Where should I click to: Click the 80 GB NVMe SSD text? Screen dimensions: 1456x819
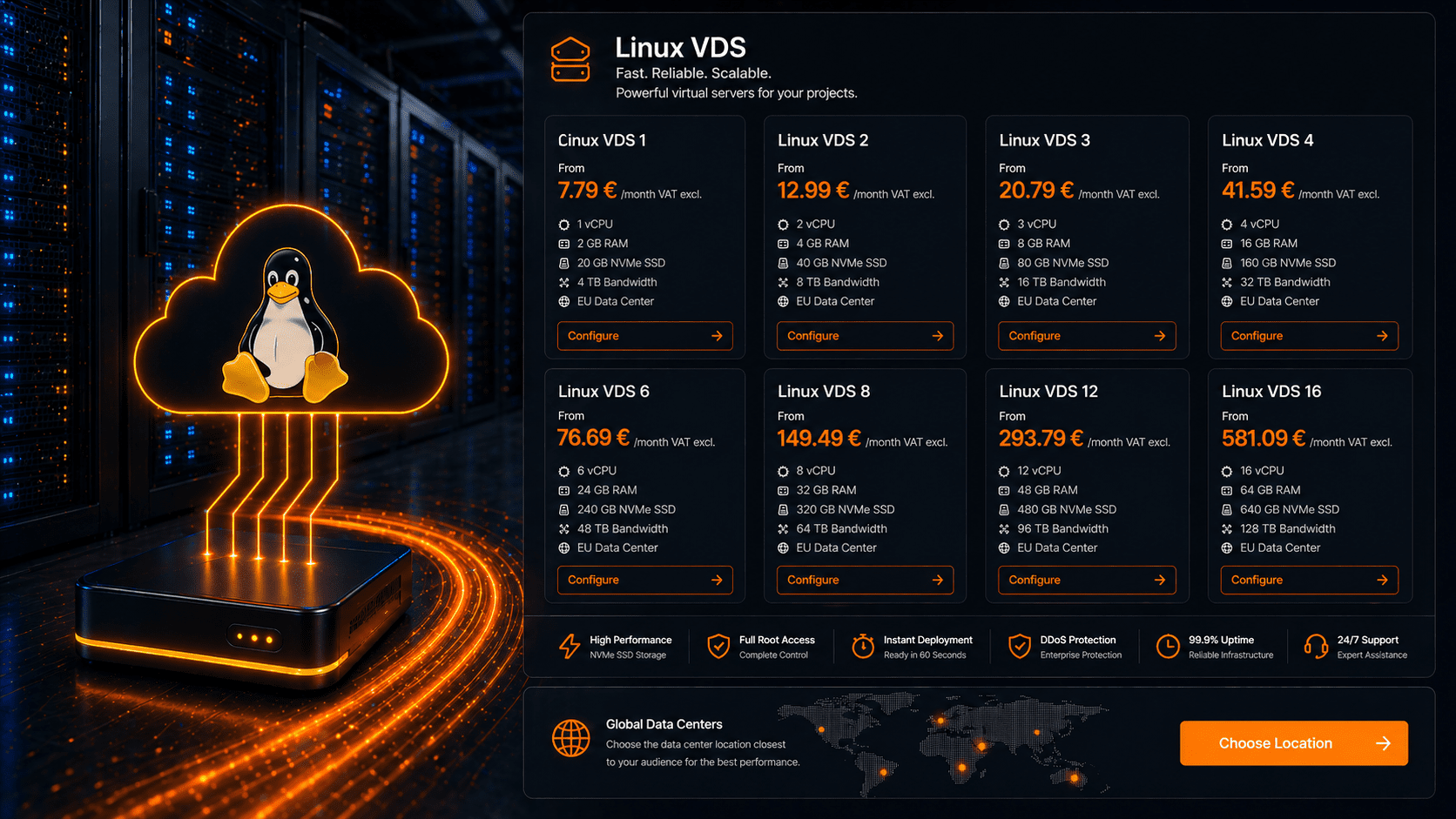(1062, 263)
